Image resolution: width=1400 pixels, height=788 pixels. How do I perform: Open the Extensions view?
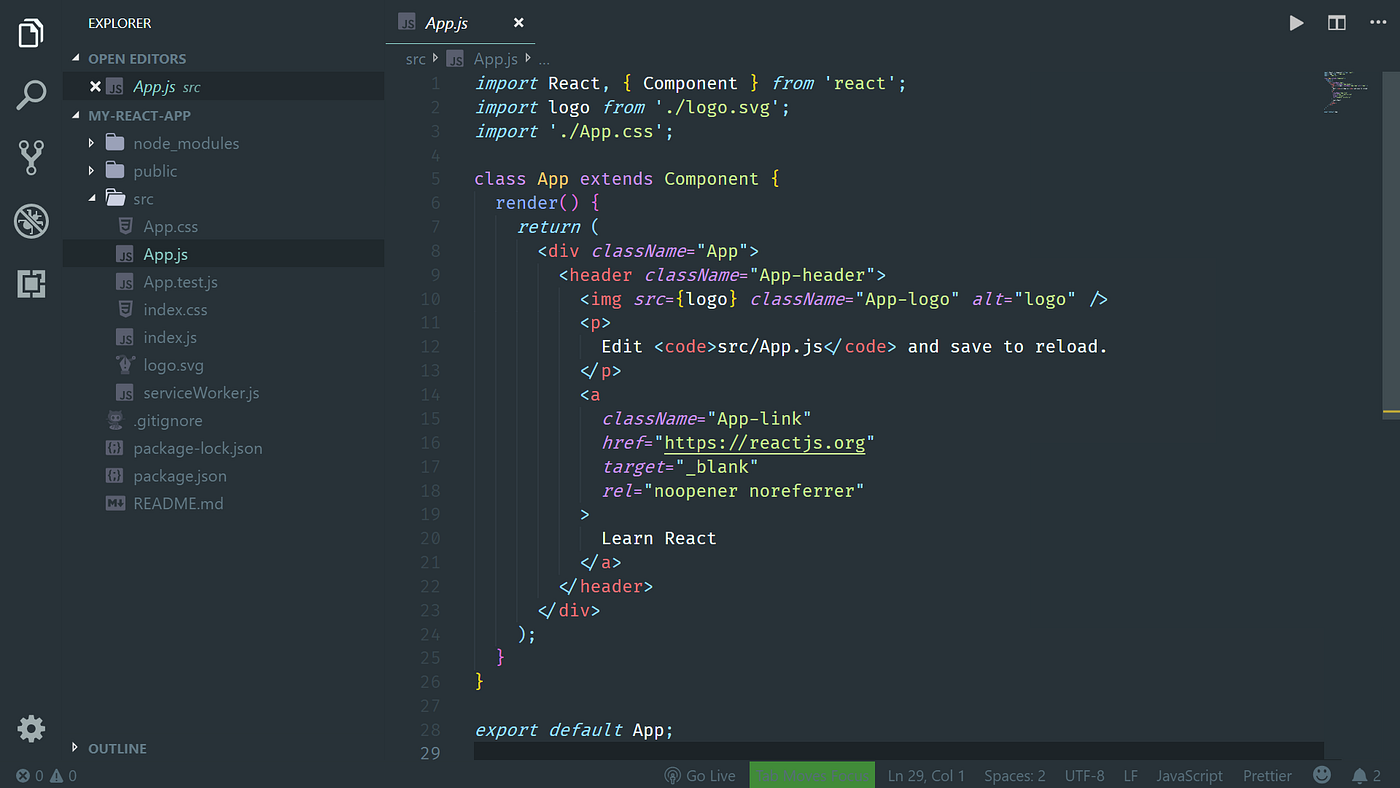30,284
